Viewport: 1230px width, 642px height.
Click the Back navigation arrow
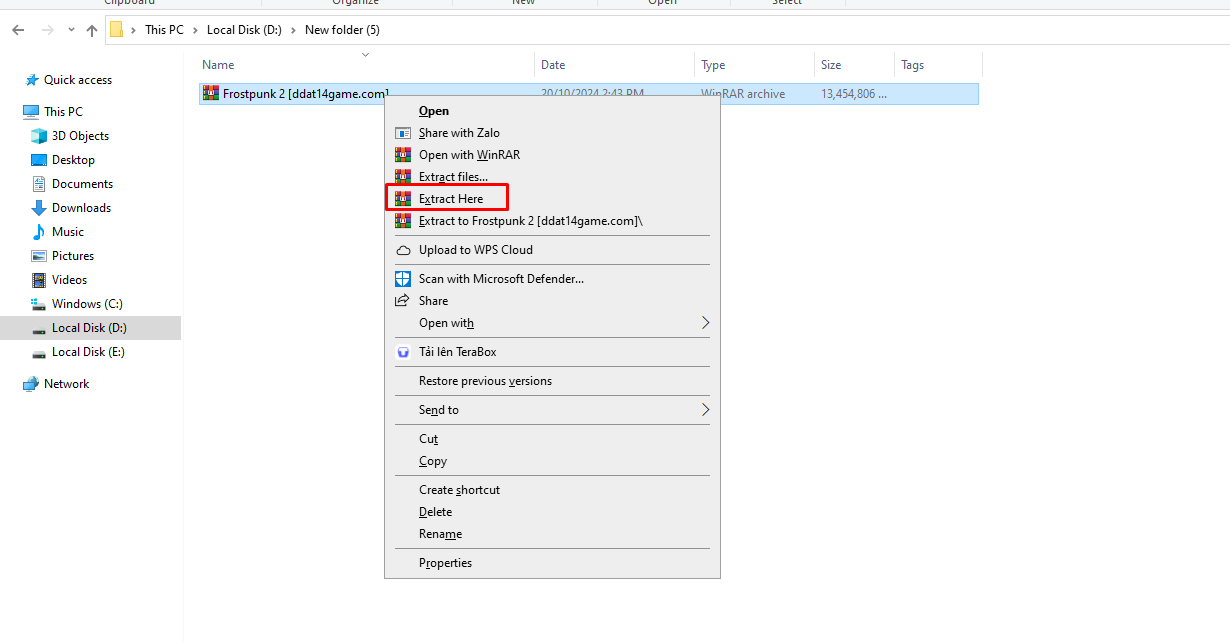click(x=18, y=30)
